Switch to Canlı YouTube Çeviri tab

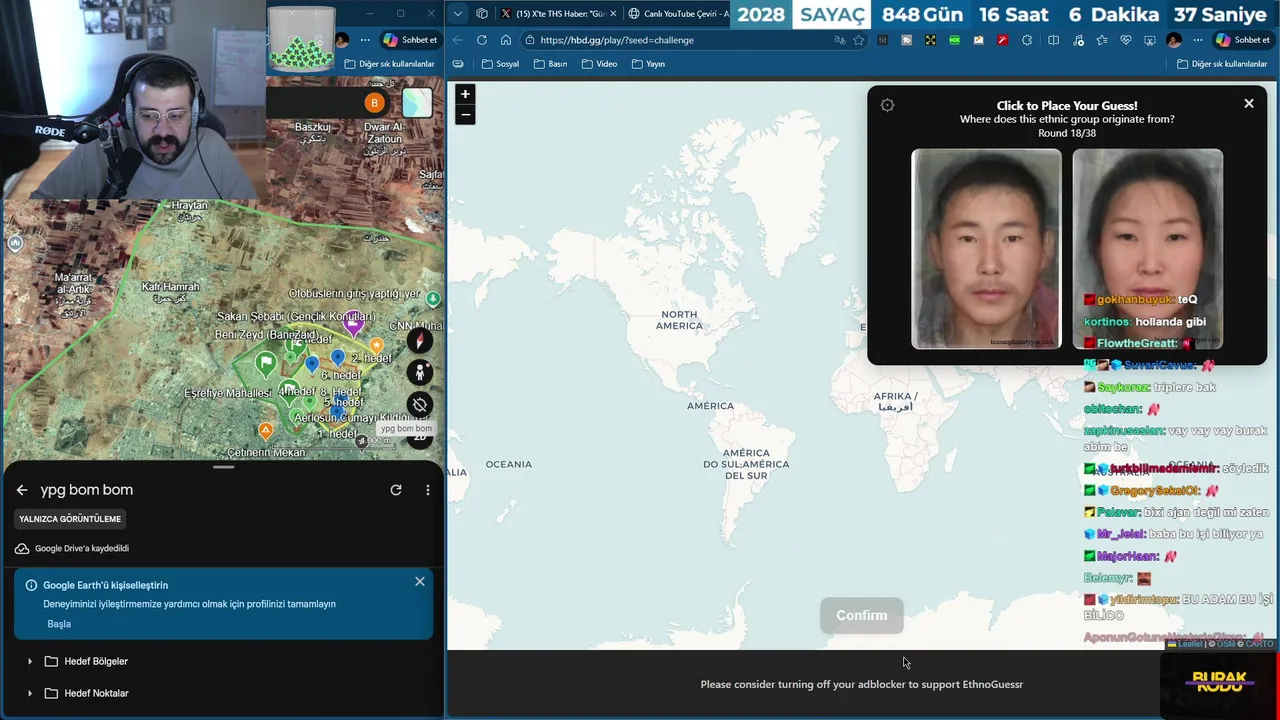coord(678,13)
